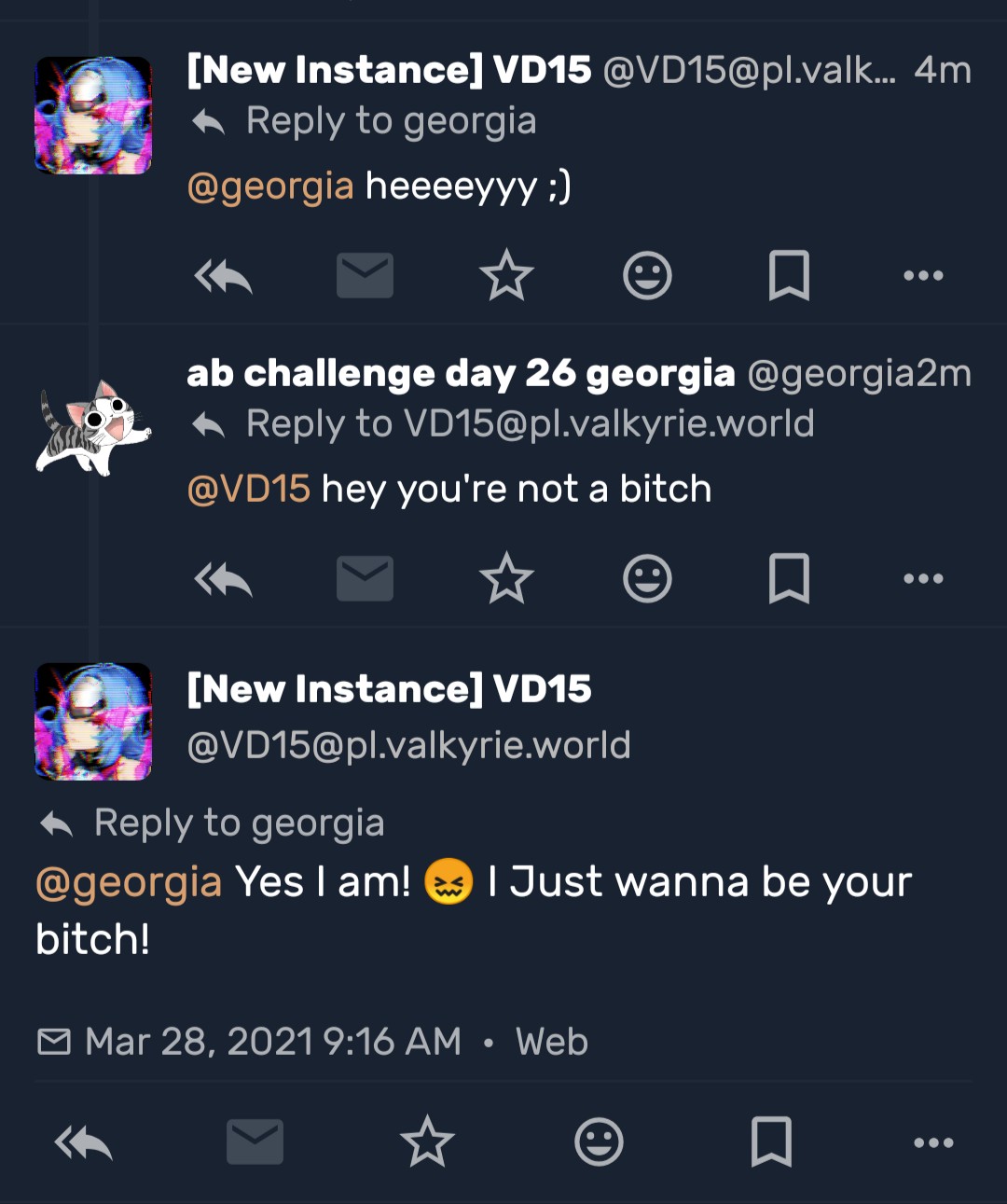
Task: Send direct message from heeeeyyy post
Action: [x=365, y=276]
